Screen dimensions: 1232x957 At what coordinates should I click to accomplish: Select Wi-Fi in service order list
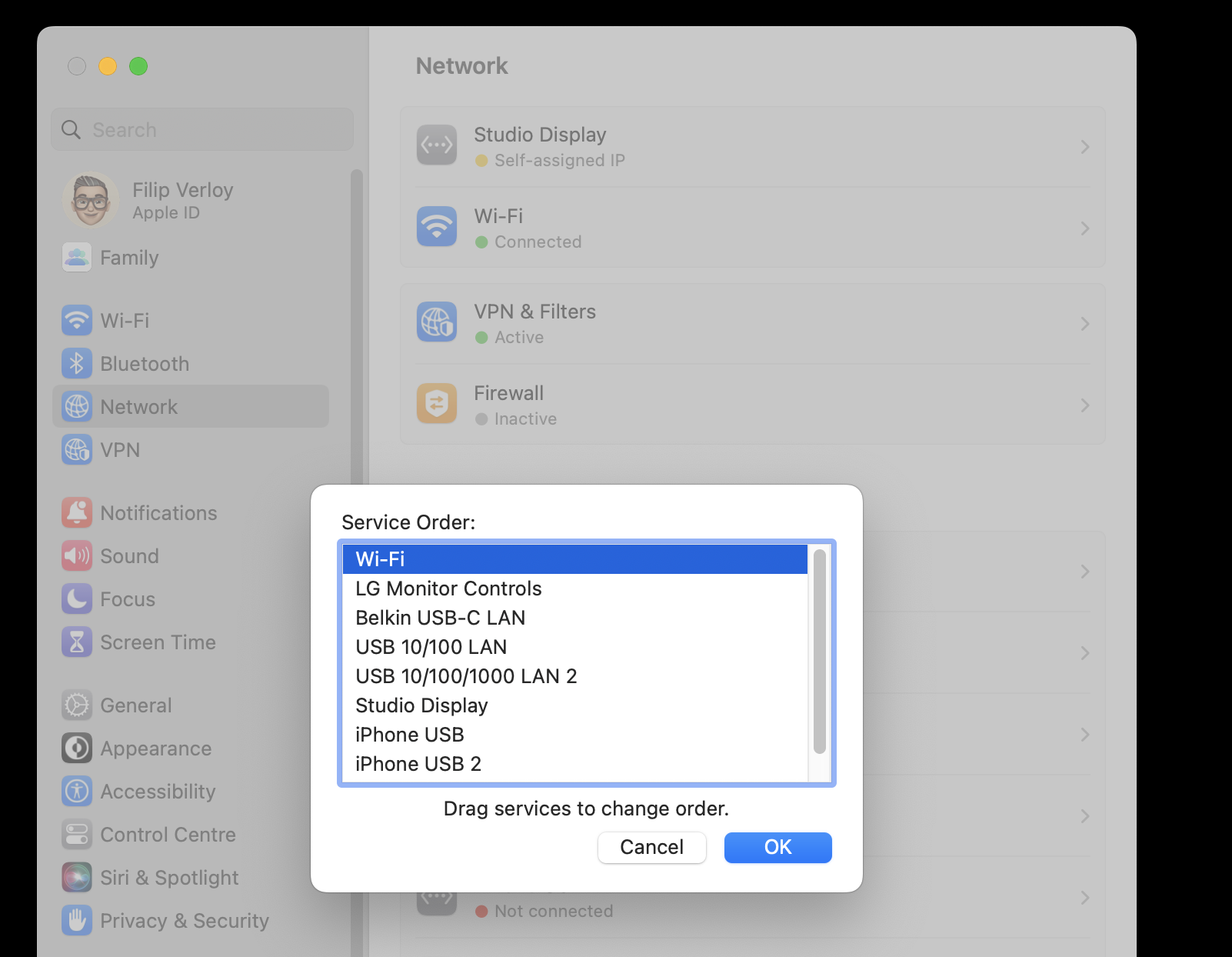575,559
